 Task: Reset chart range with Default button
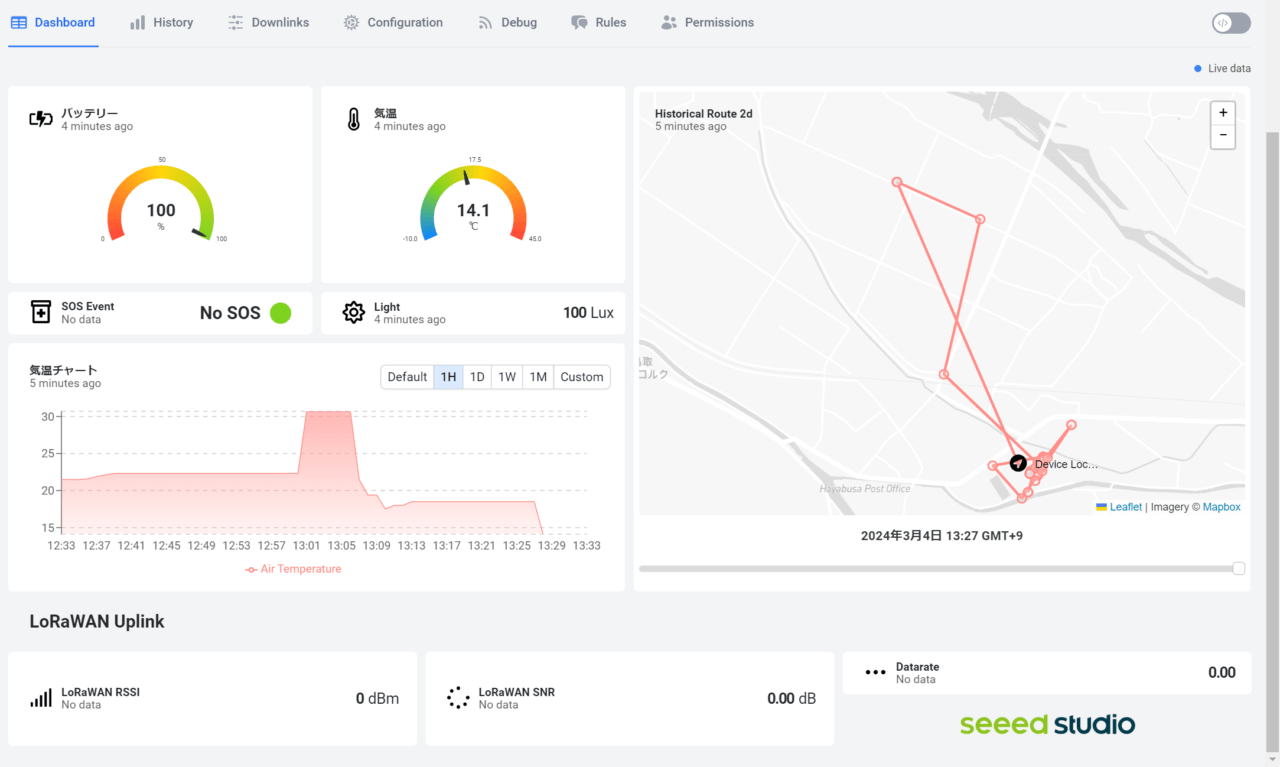pyautogui.click(x=407, y=377)
